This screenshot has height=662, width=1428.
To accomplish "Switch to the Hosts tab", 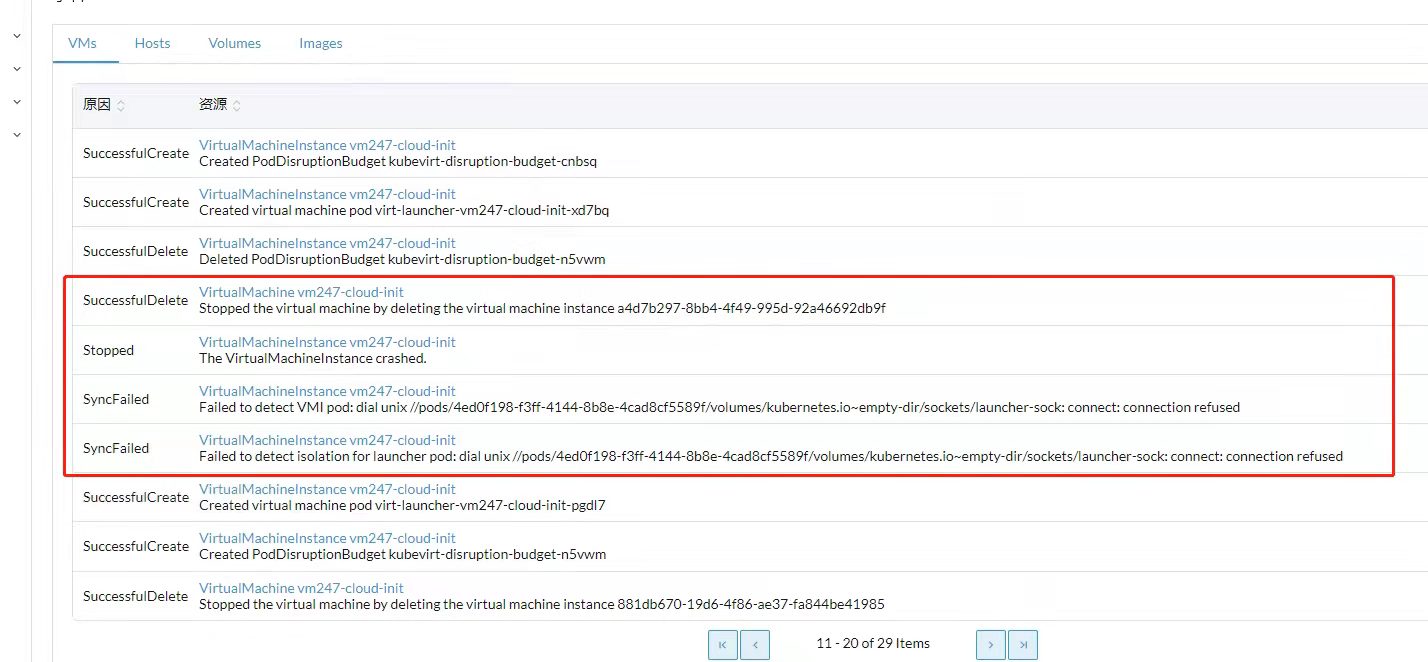I will (x=152, y=43).
